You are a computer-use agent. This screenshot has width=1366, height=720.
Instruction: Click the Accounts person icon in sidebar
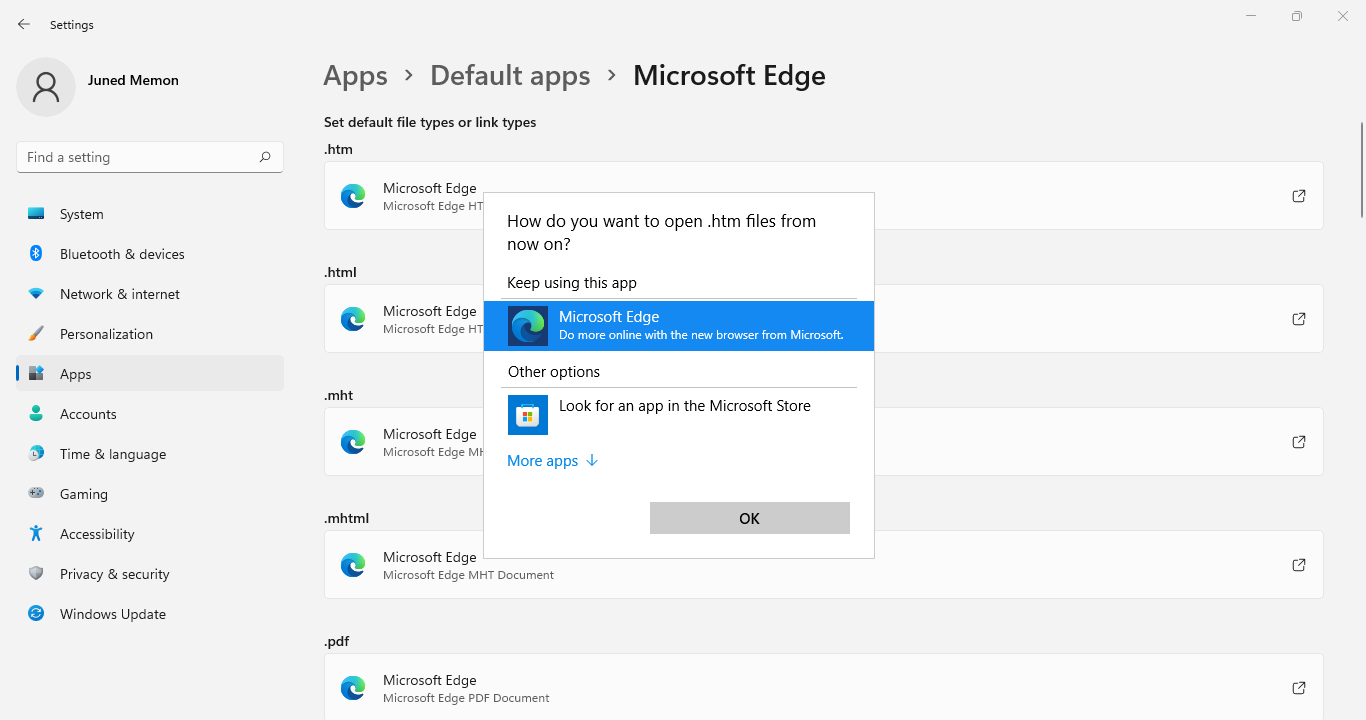(x=36, y=414)
